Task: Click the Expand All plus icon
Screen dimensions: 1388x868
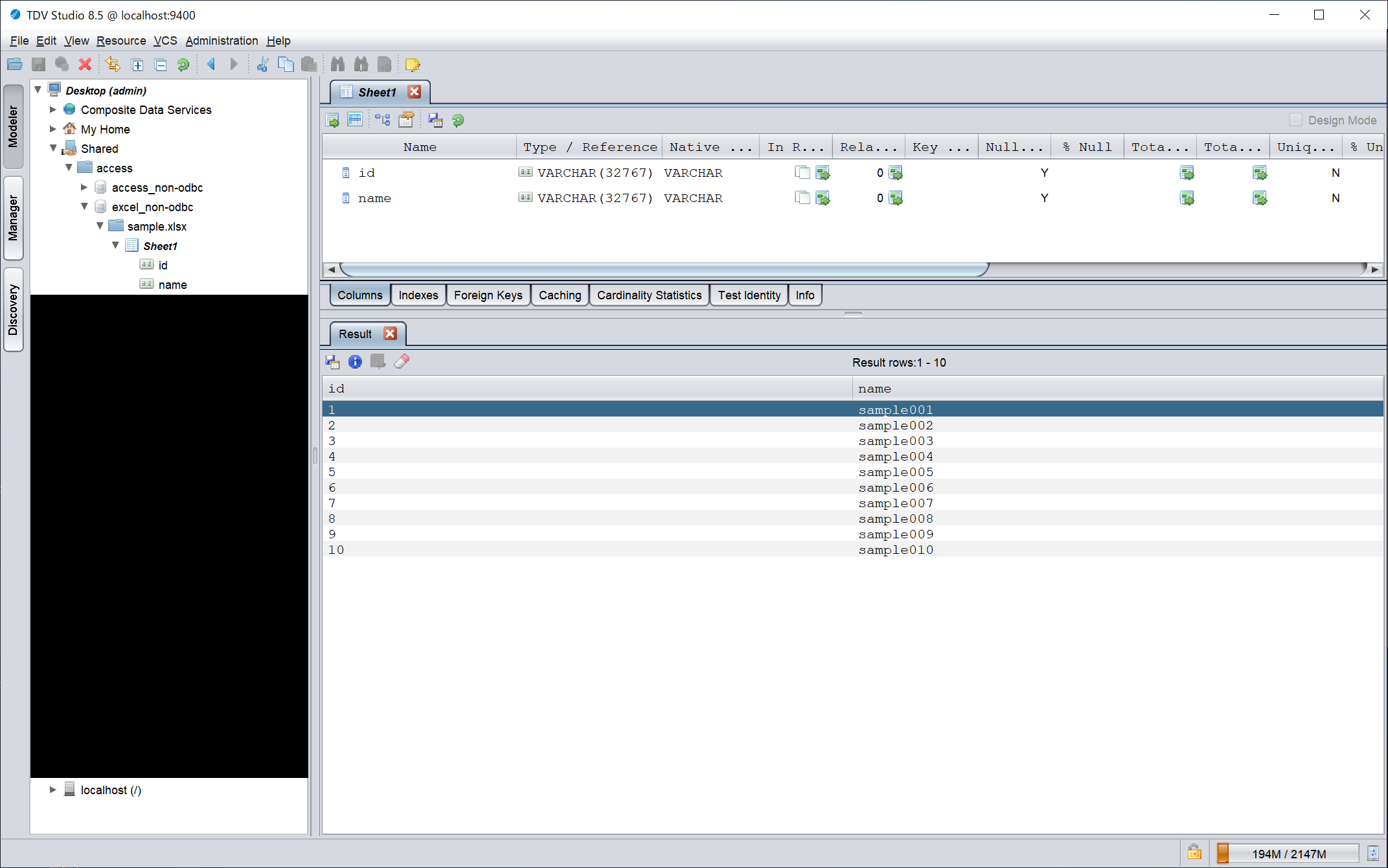Action: pos(137,65)
